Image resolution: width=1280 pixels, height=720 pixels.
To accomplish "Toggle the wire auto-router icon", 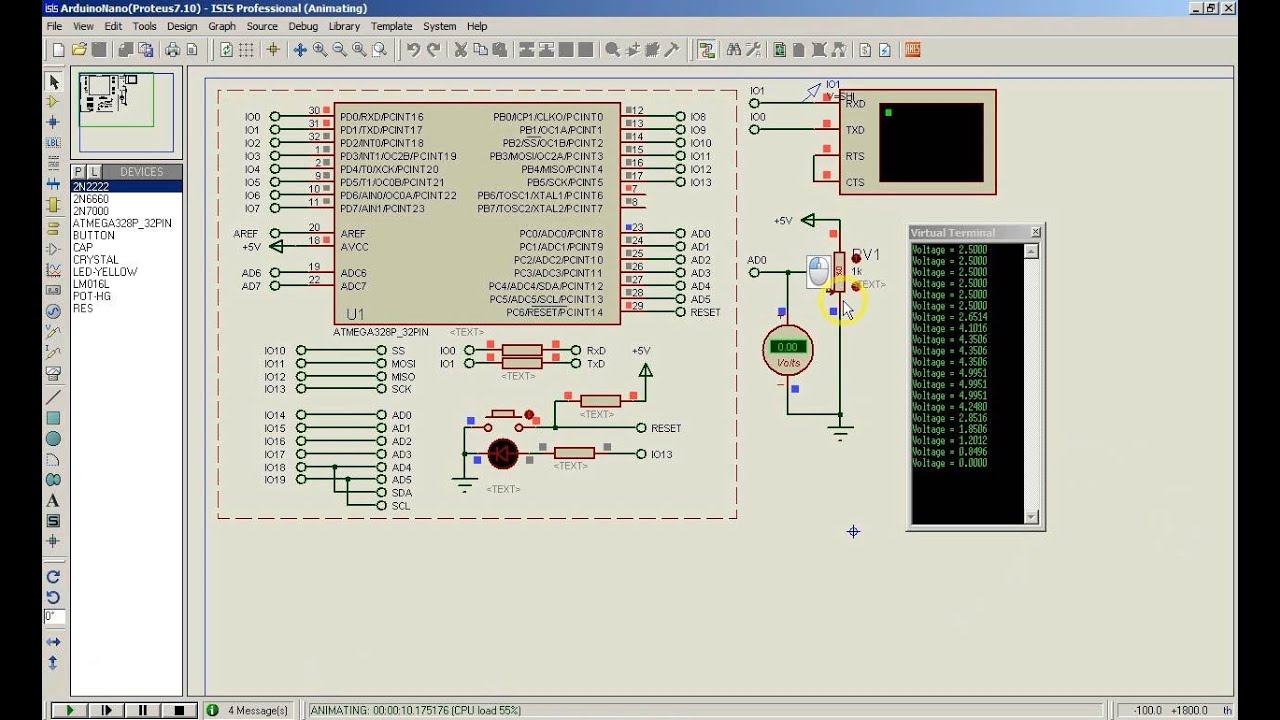I will click(707, 49).
